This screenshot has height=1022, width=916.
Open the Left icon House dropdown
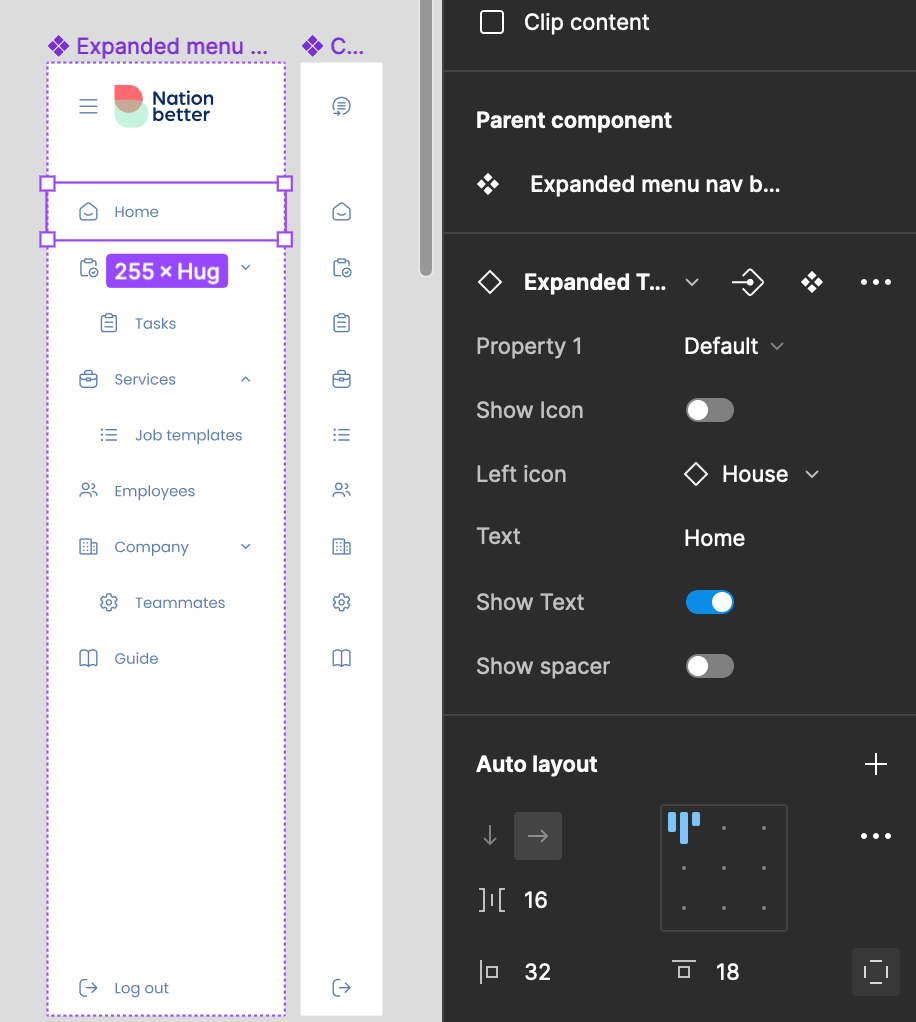[752, 474]
